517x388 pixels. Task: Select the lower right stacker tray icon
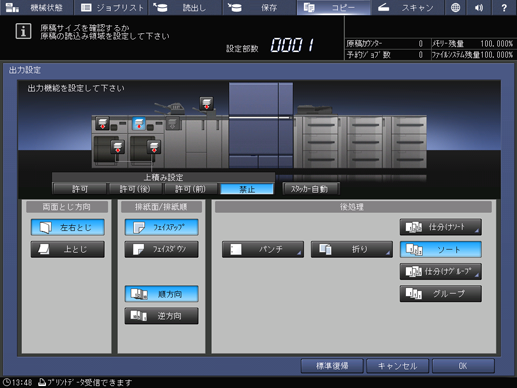[x=154, y=147]
